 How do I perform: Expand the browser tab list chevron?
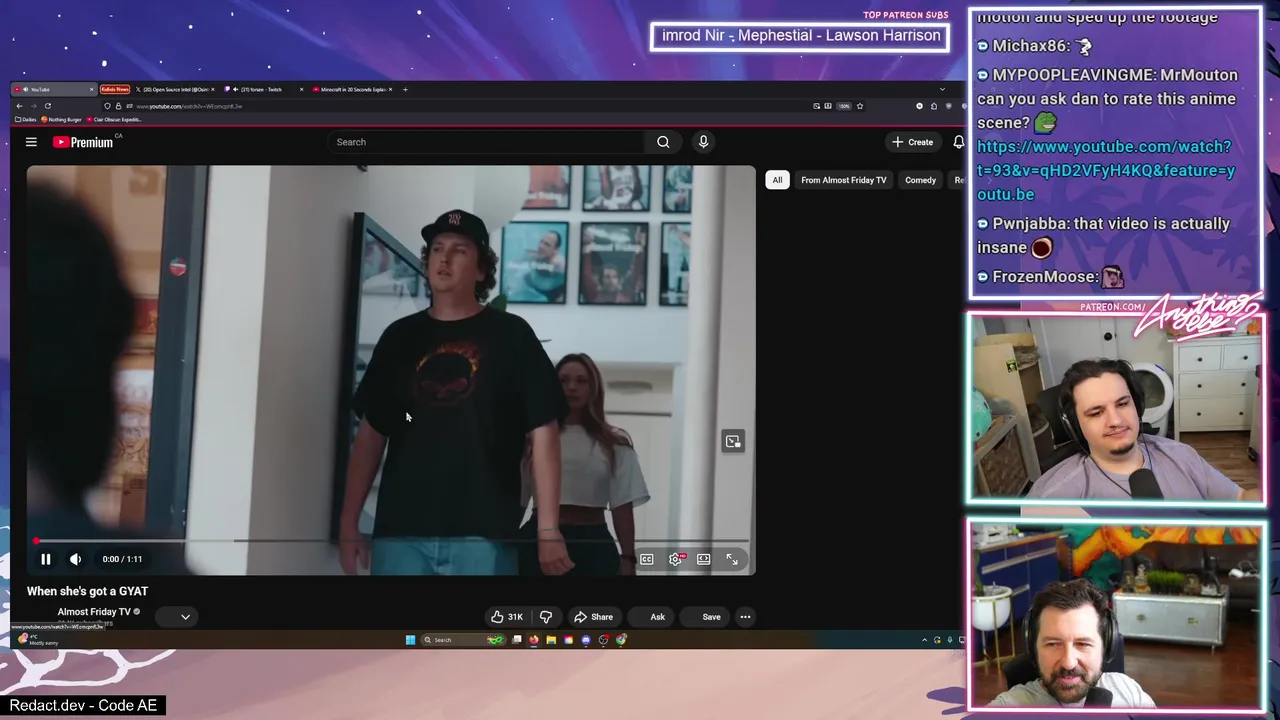point(941,89)
